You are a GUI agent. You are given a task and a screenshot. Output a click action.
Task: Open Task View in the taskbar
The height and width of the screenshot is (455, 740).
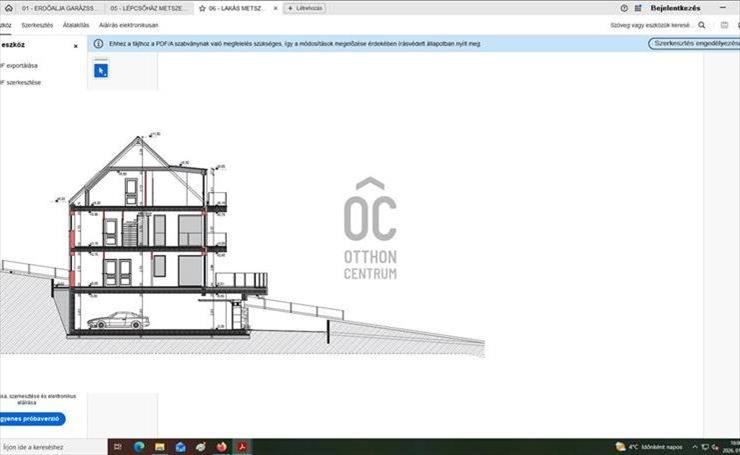click(118, 447)
